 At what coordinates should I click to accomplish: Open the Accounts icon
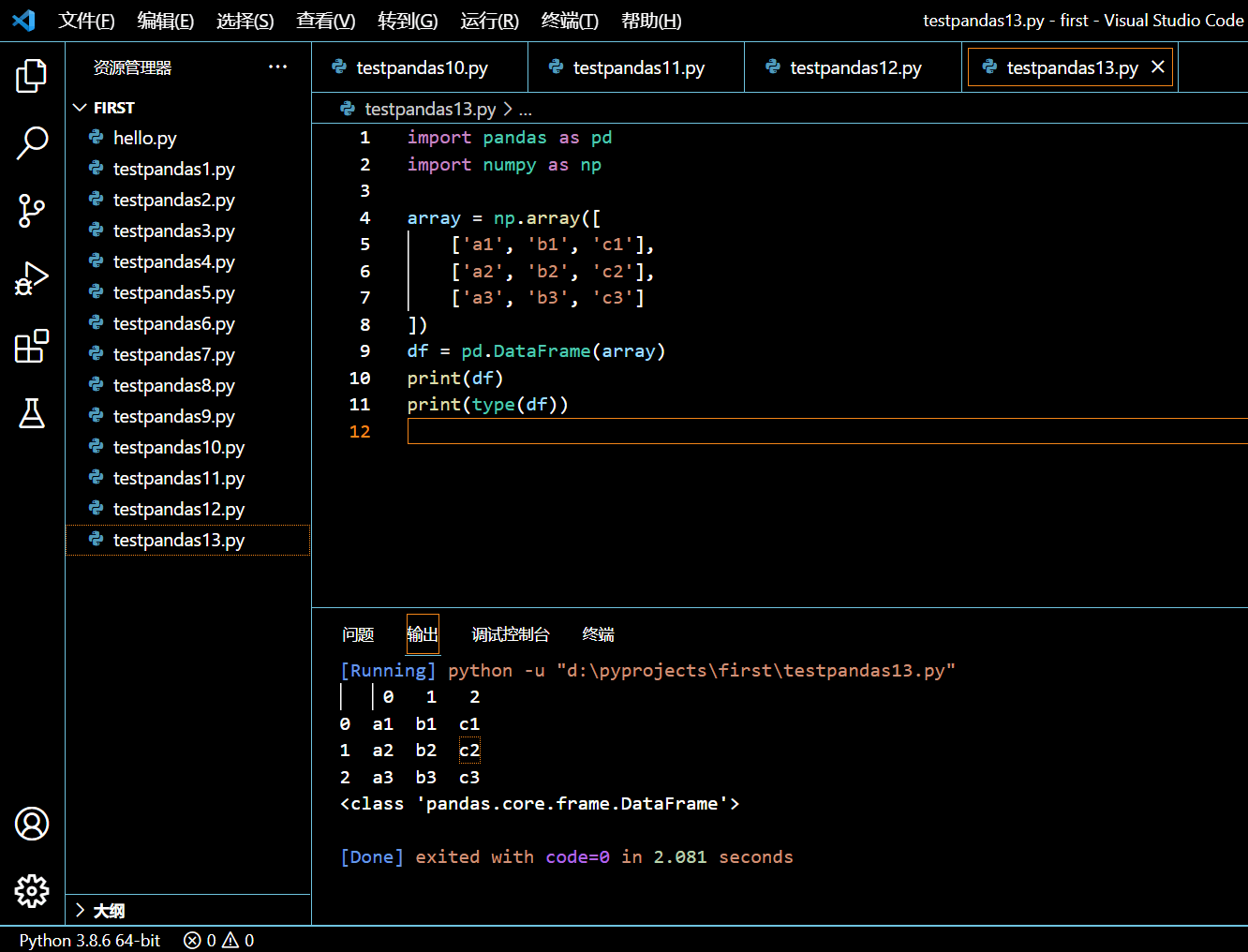(32, 824)
